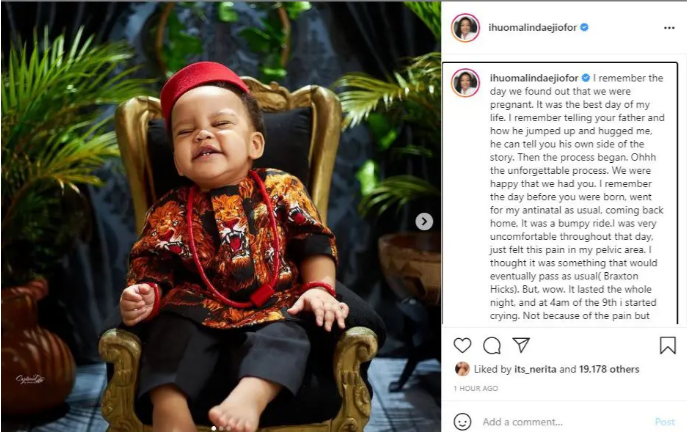This screenshot has width=693, height=434.
Task: Select first carousel dot indicator
Action: coord(214,428)
